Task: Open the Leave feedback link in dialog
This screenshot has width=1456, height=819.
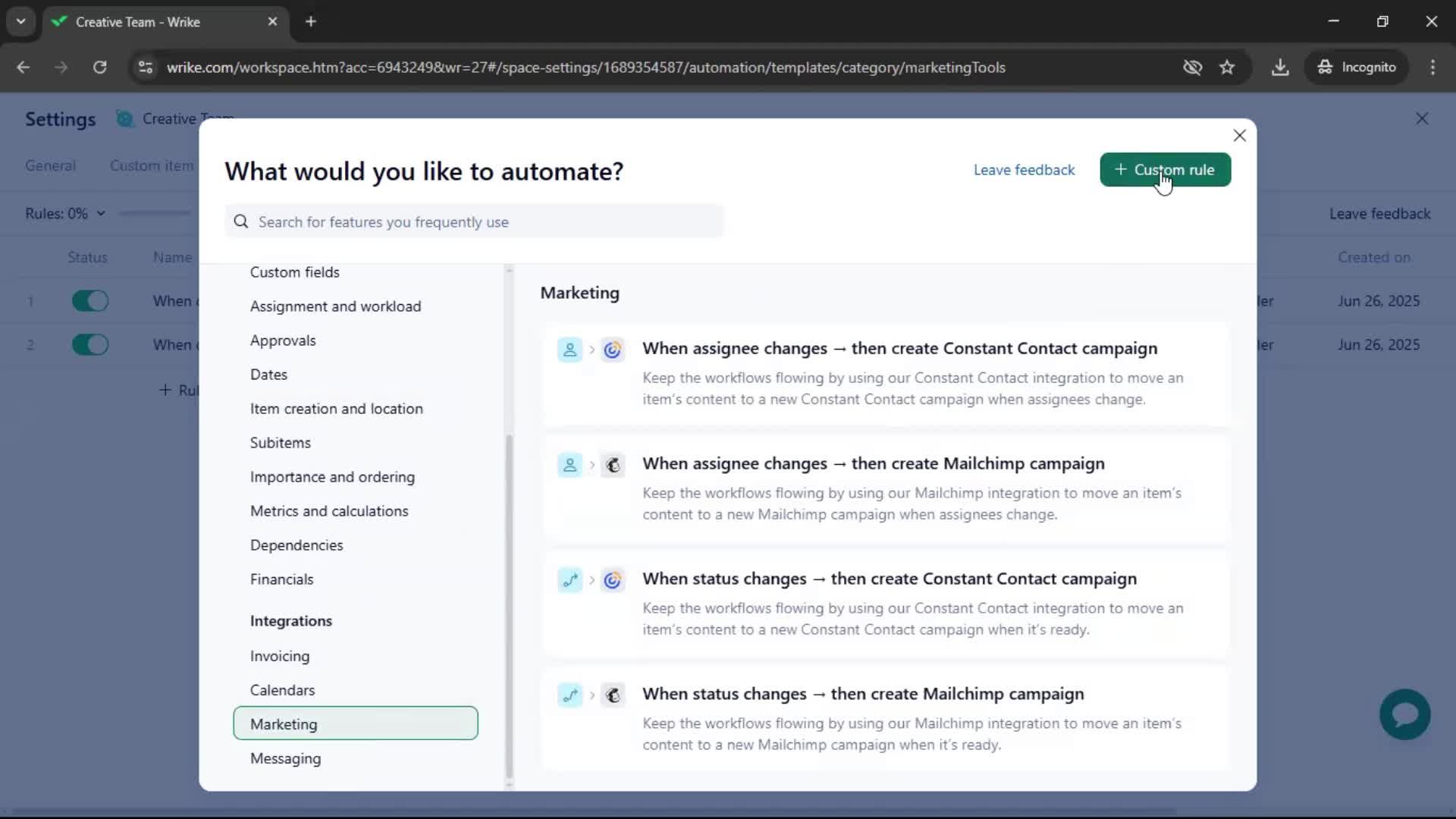Action: (x=1024, y=170)
